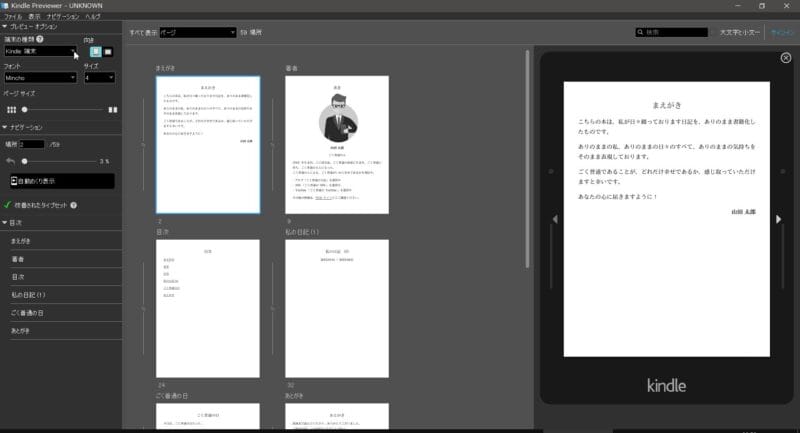Click the 3% progress value text
Viewport: 800px width, 433px height.
(104, 161)
